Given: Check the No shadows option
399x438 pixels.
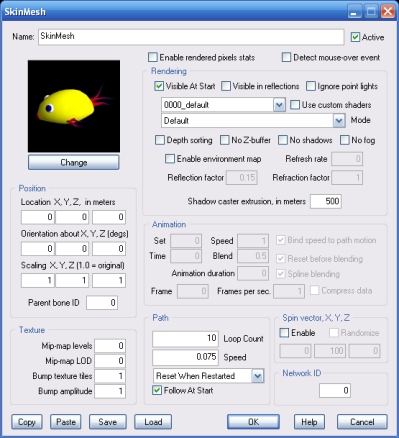Looking at the screenshot, I should point(283,140).
